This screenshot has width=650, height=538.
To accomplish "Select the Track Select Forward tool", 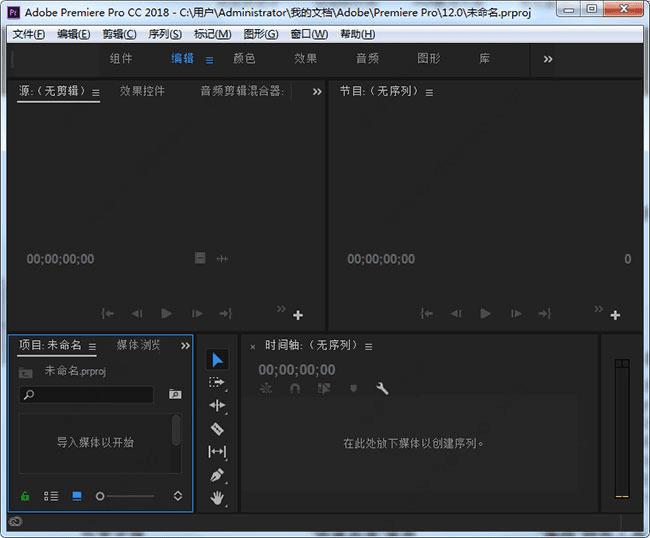I will tap(218, 382).
